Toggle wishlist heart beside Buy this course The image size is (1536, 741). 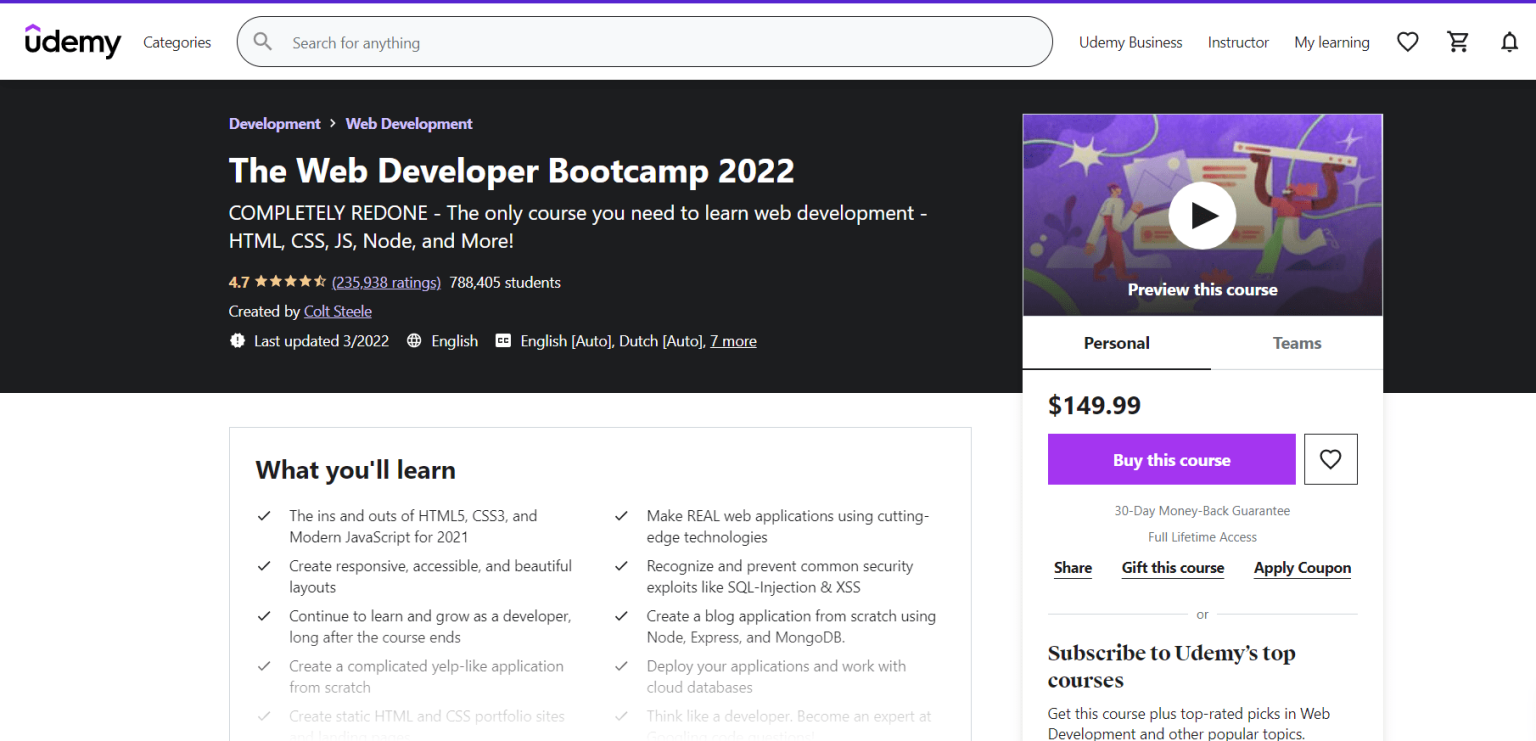(x=1330, y=458)
